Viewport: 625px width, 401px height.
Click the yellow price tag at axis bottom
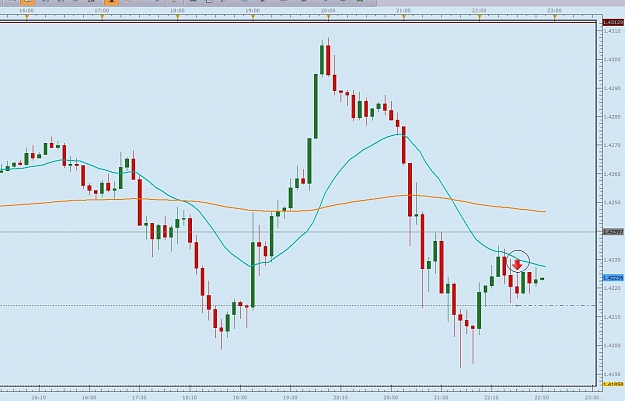coord(613,384)
